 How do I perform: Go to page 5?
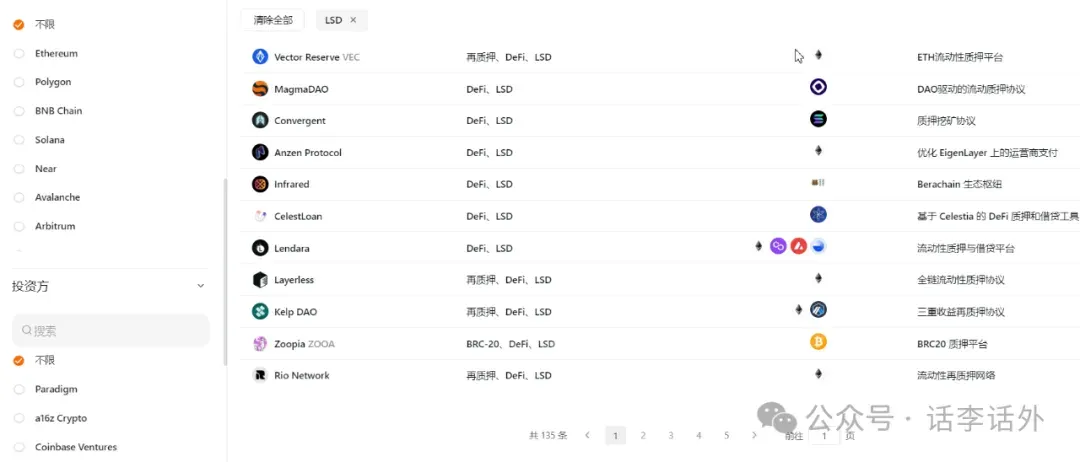pyautogui.click(x=727, y=435)
